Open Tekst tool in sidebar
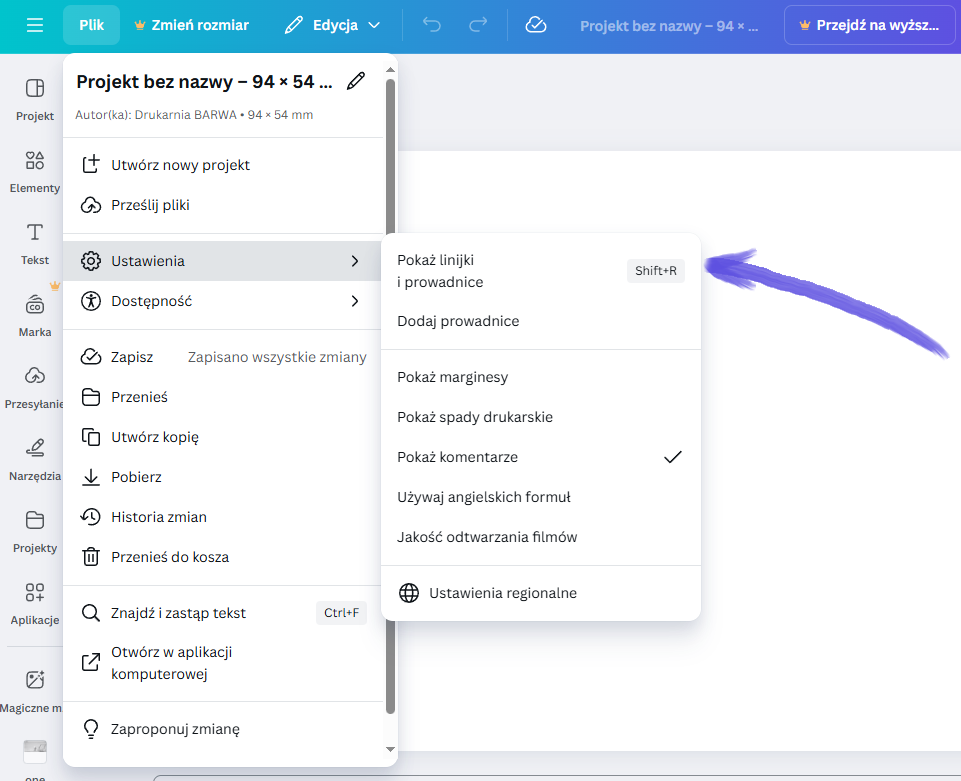Screen dimensions: 961x781 click(x=35, y=242)
